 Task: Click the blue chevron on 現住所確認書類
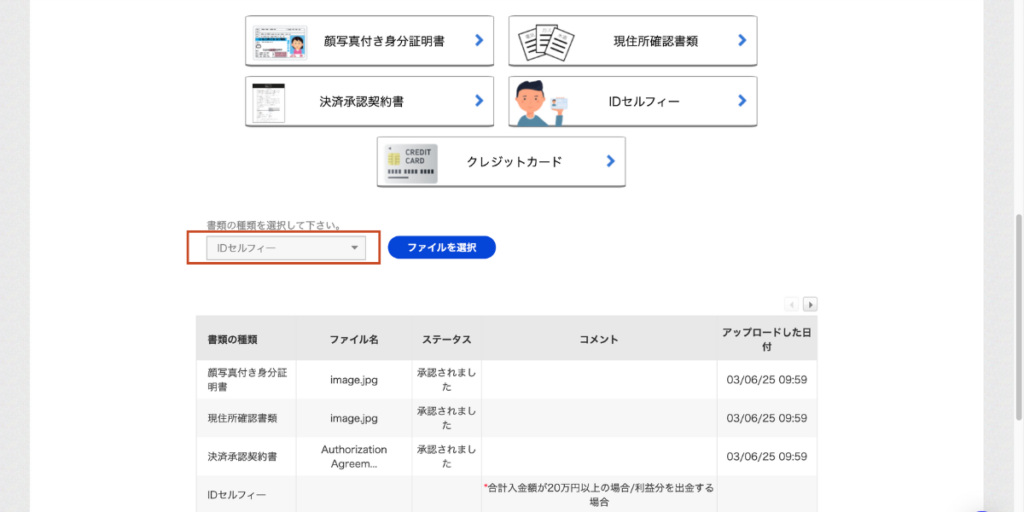pos(742,41)
